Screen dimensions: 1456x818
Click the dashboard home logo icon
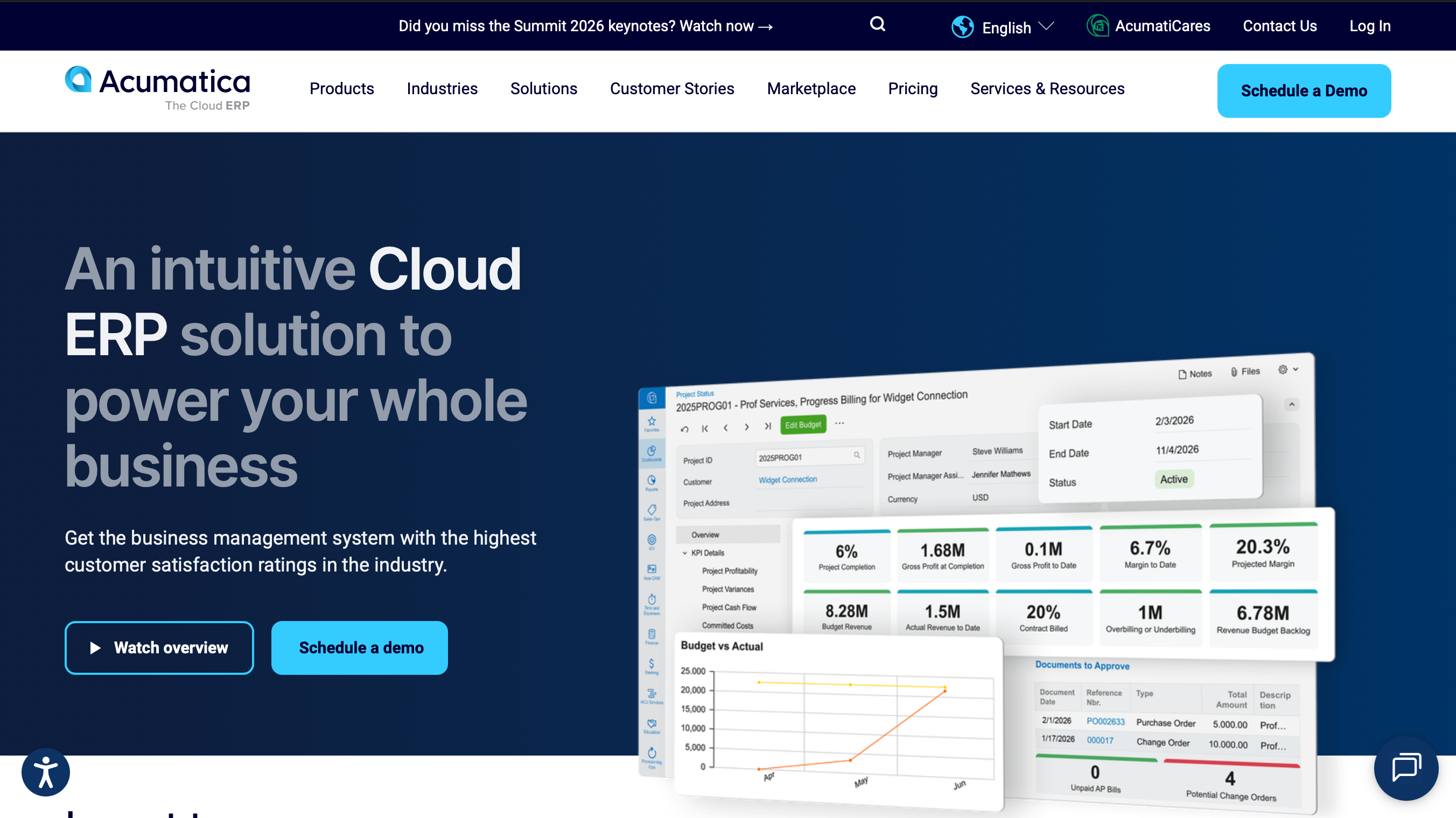click(651, 398)
